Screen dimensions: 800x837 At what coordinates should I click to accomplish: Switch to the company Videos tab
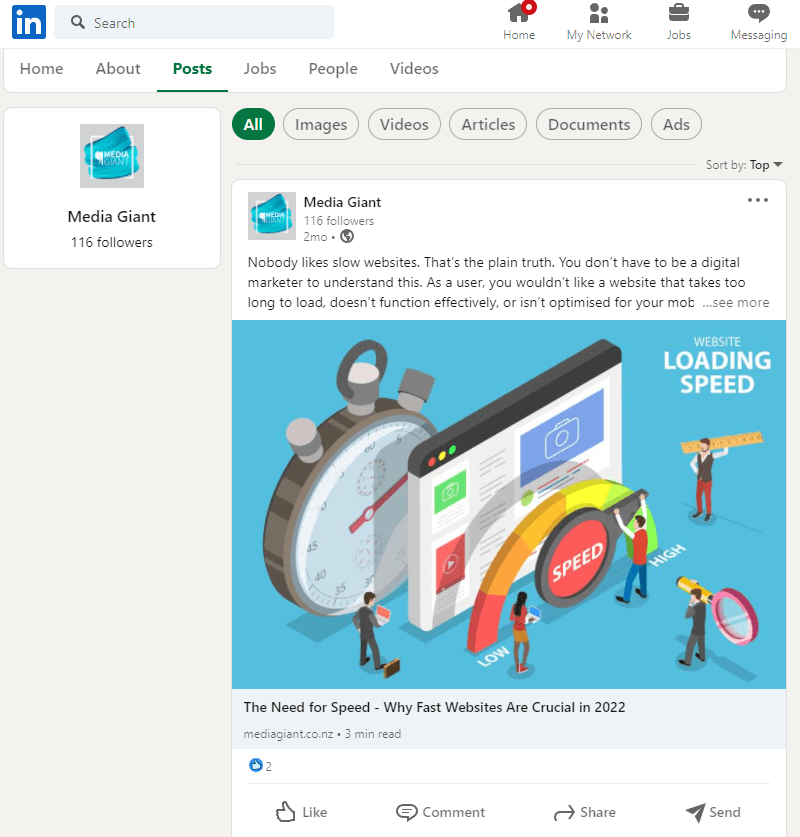(414, 69)
